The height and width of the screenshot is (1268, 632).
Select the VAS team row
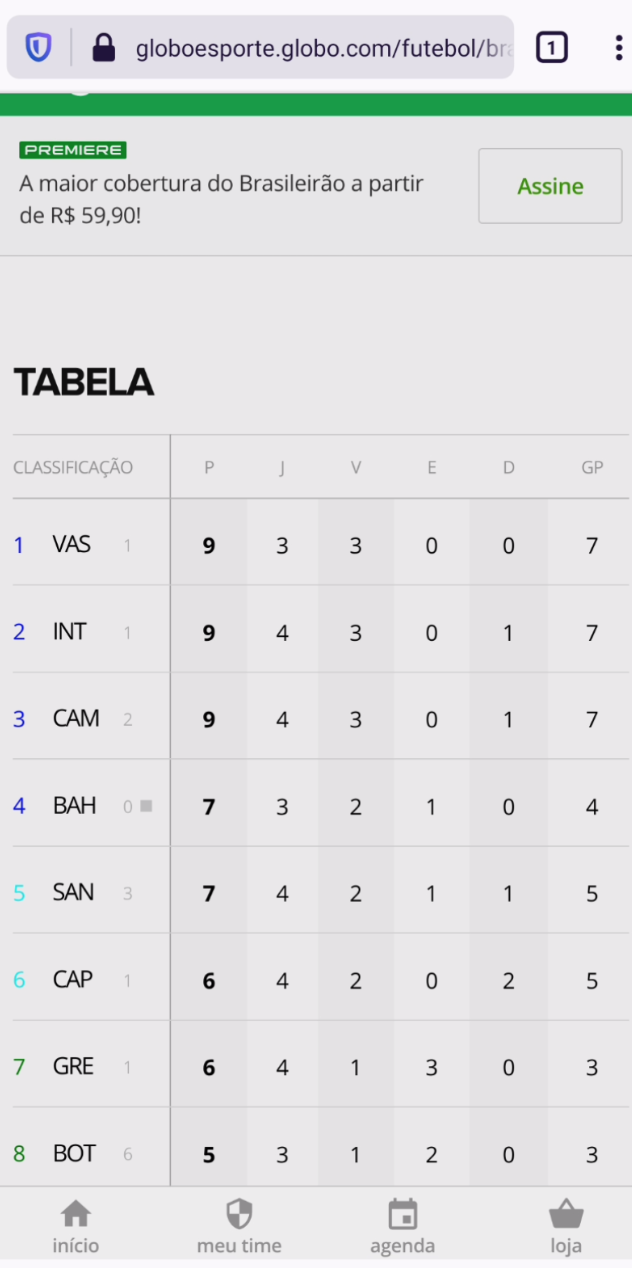tap(321, 545)
